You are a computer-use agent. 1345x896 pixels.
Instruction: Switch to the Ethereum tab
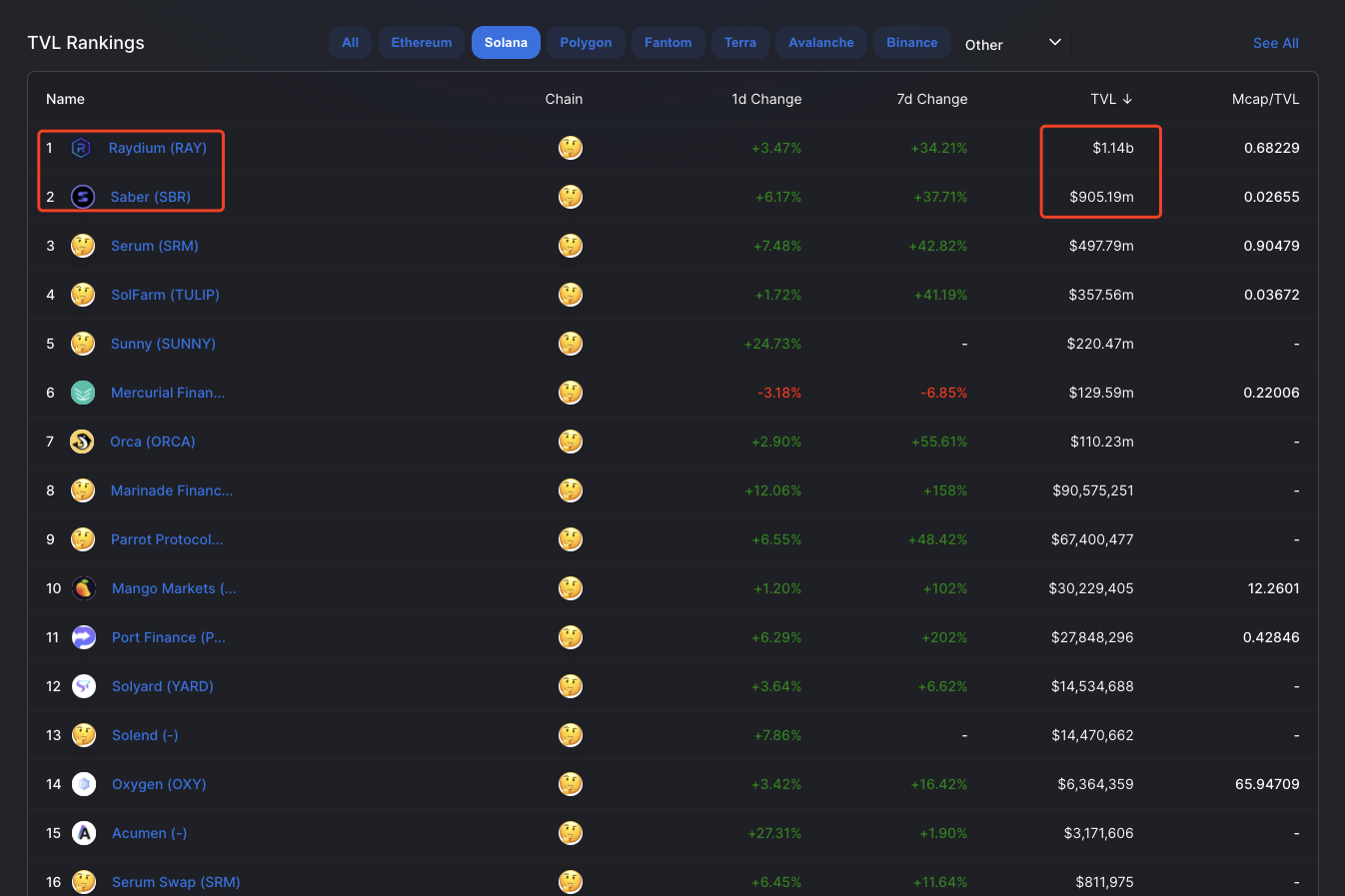click(422, 43)
